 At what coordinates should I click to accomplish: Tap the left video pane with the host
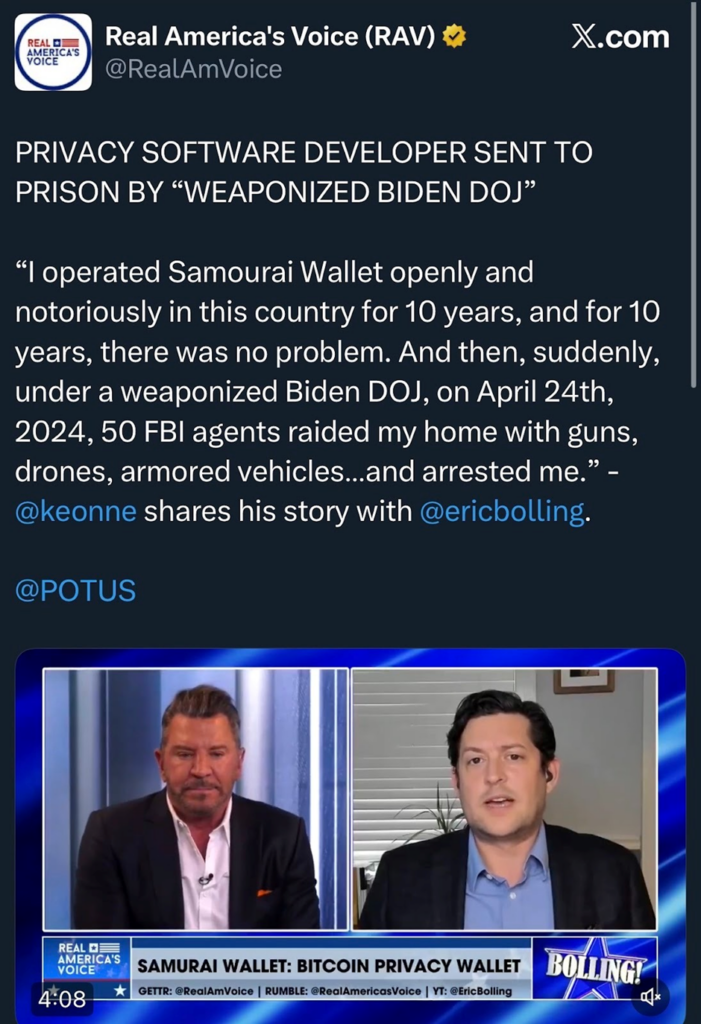tap(196, 800)
